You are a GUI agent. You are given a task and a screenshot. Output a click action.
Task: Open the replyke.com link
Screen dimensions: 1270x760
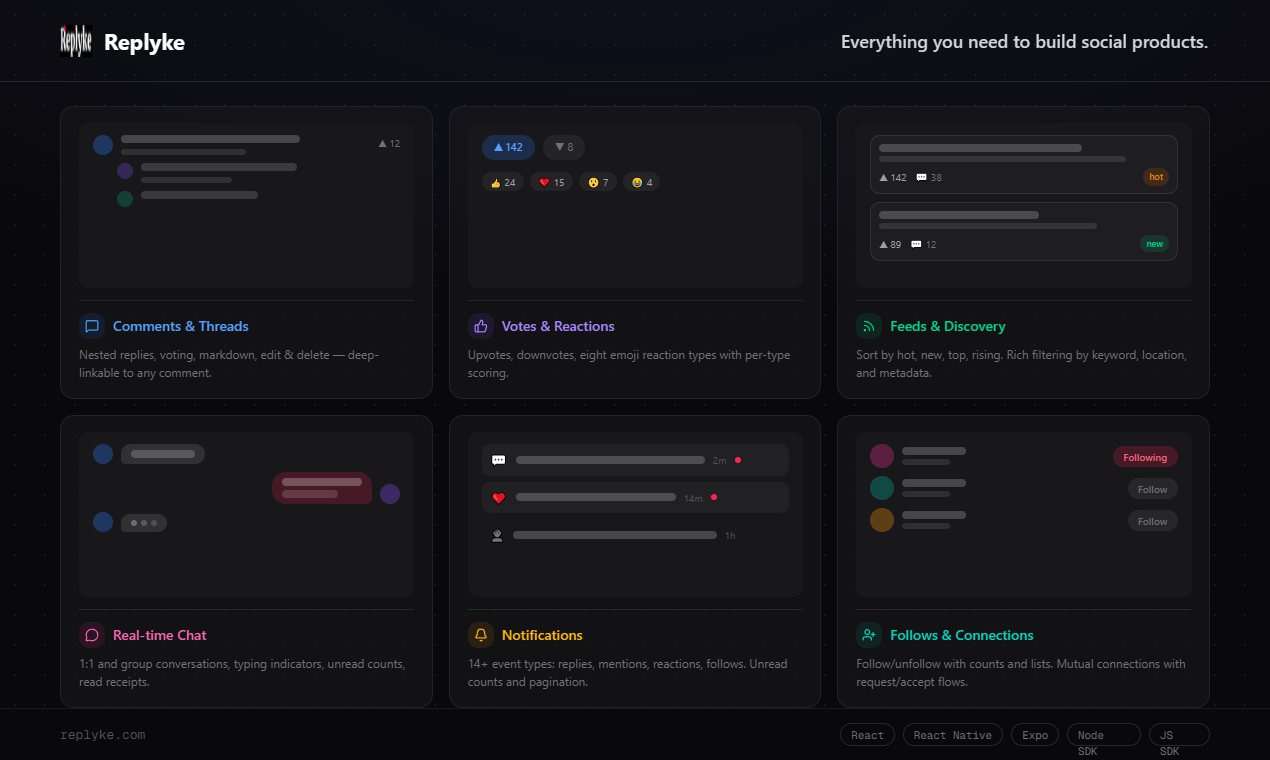click(102, 734)
